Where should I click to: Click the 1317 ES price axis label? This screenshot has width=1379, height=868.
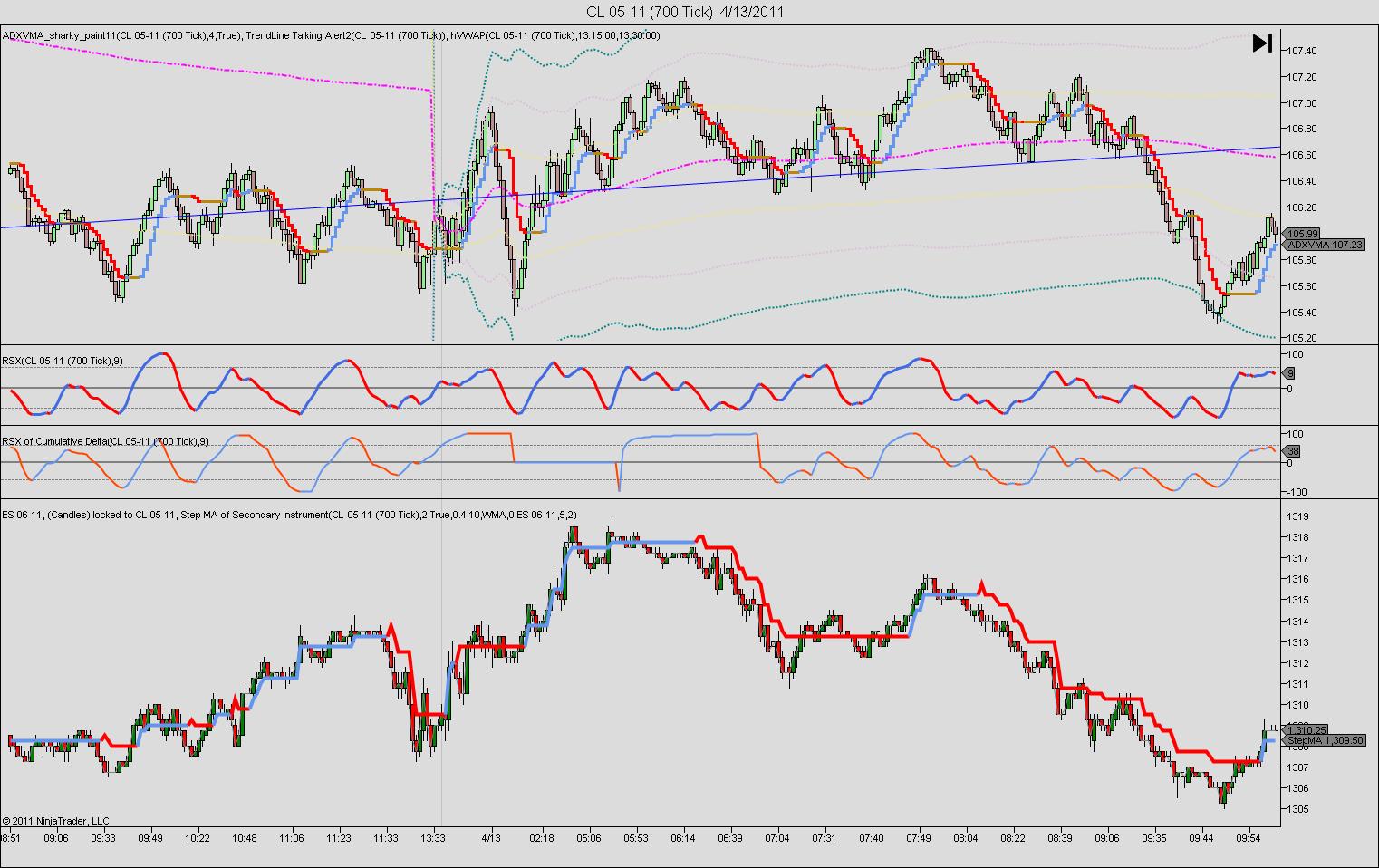point(1297,558)
